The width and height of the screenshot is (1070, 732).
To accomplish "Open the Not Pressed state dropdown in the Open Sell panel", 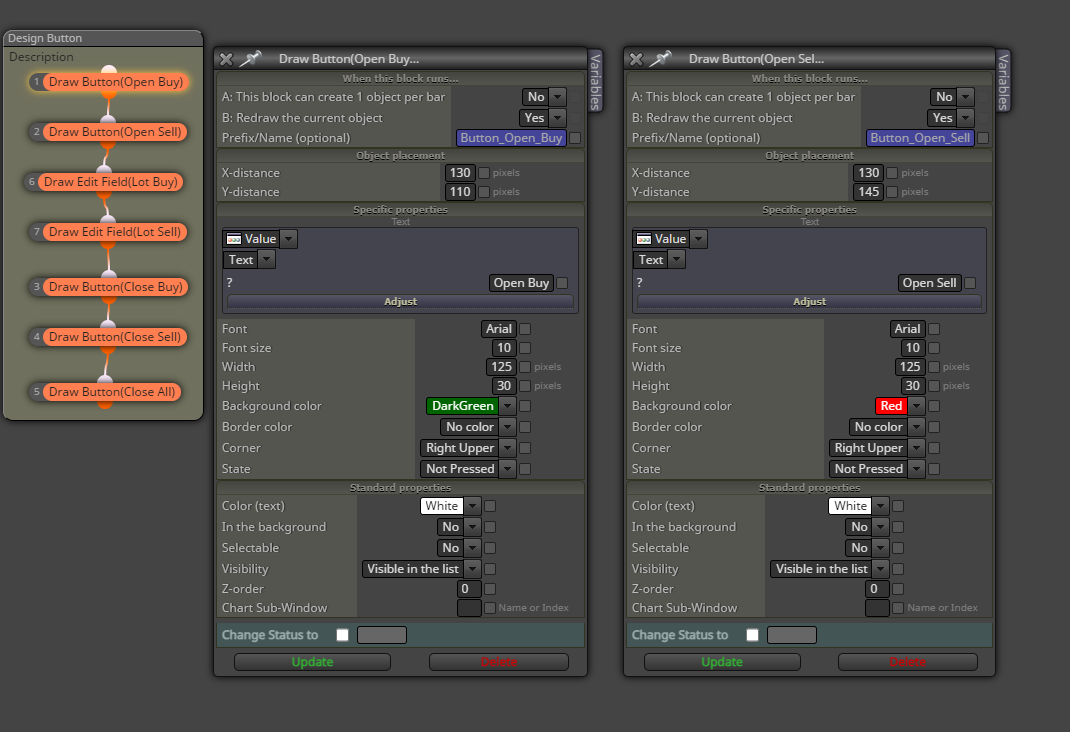I will [916, 469].
